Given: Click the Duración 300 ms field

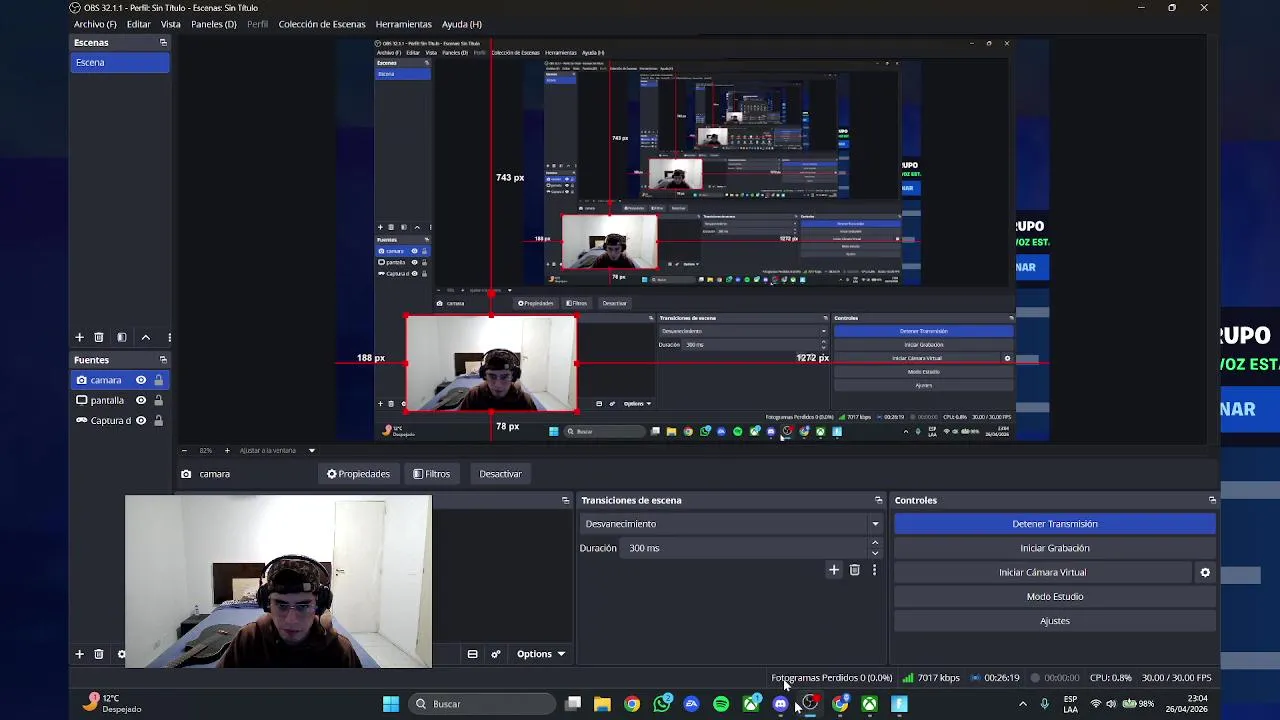Looking at the screenshot, I should 746,548.
